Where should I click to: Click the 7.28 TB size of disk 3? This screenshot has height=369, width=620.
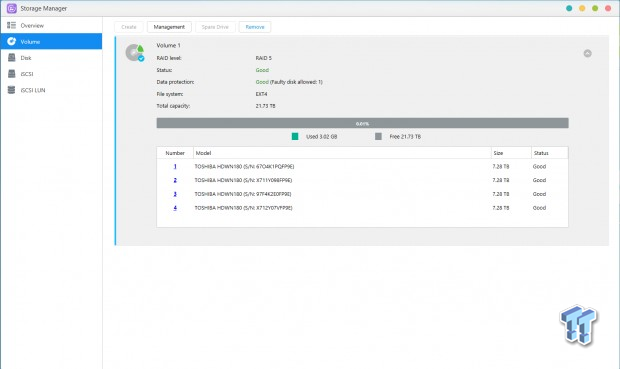coord(501,194)
